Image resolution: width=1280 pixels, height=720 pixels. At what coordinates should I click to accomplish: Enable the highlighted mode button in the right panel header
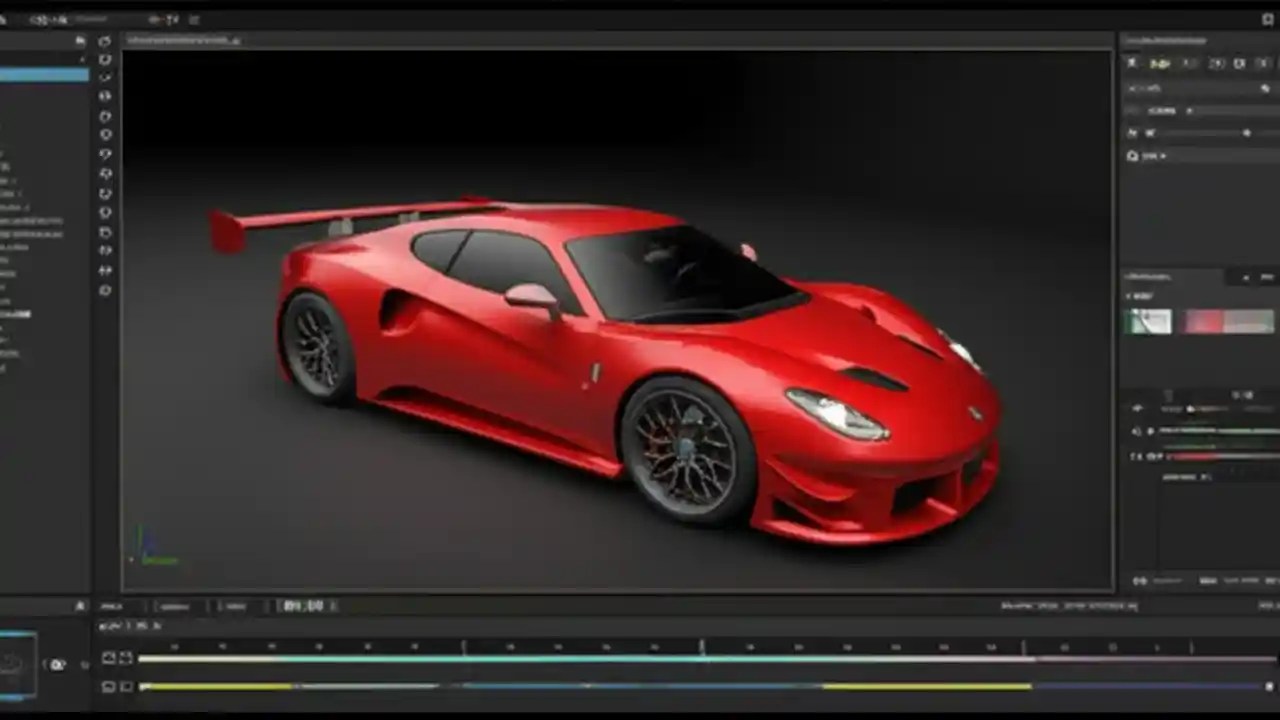coord(1160,63)
